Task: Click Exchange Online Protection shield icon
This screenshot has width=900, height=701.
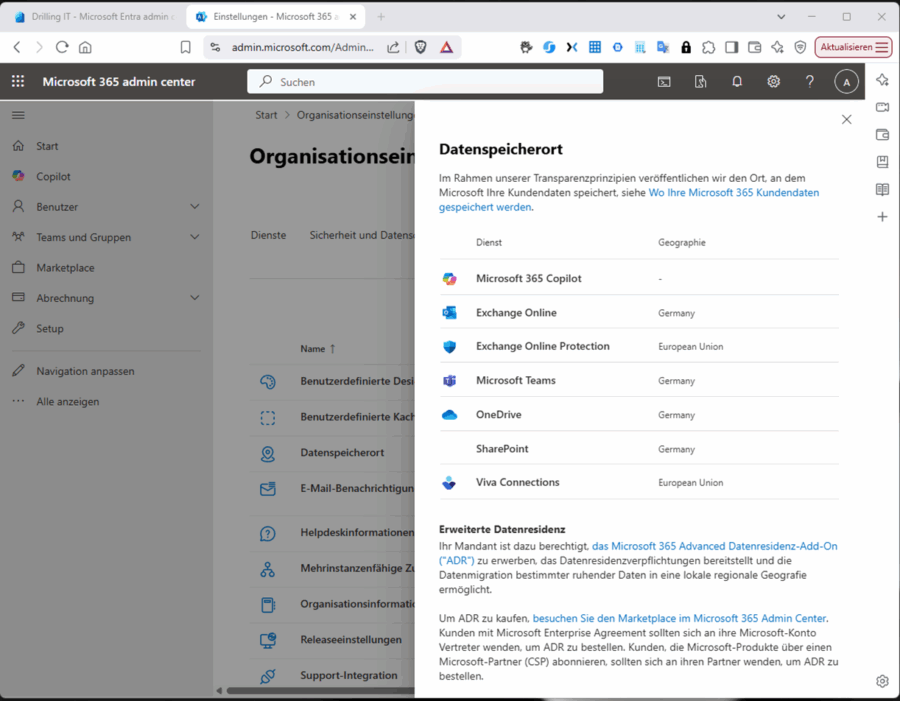Action: point(449,346)
